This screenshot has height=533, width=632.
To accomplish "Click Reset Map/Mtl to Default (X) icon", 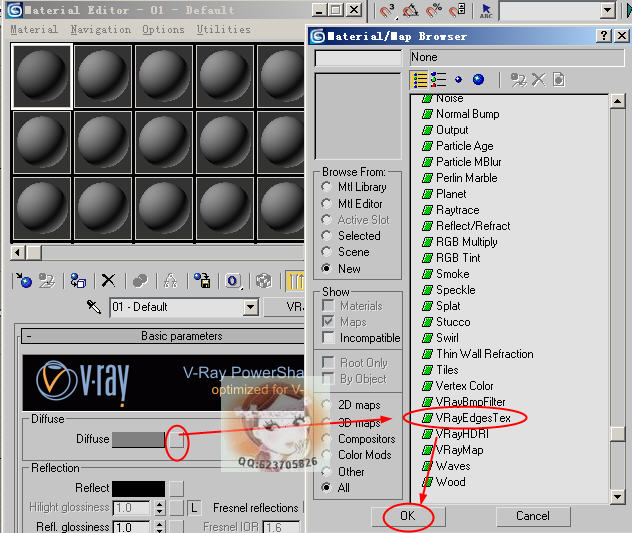I will (x=108, y=281).
